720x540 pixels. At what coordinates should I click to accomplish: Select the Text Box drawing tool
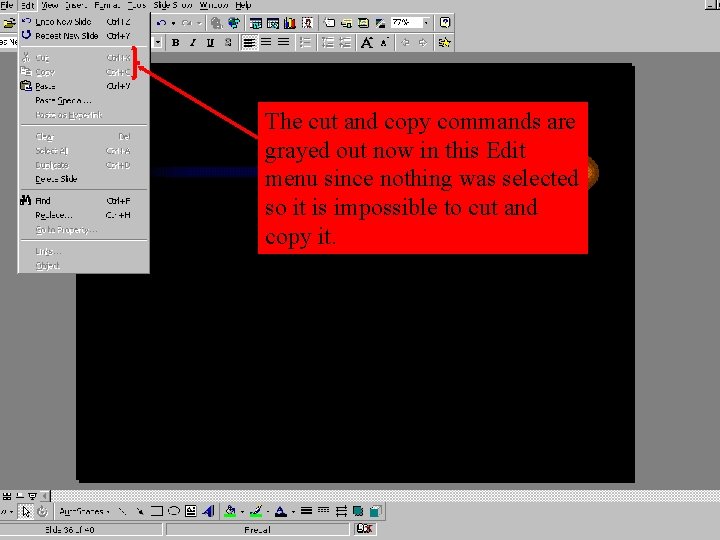191,511
